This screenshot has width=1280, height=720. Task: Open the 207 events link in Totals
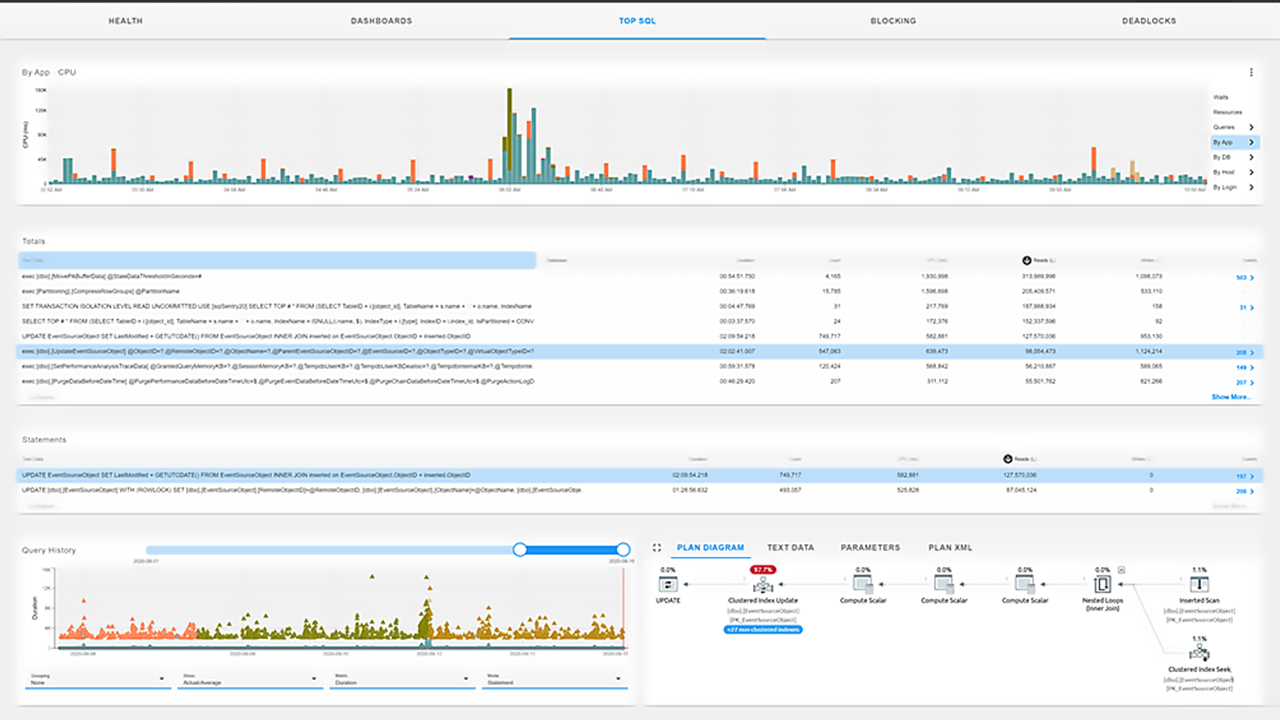click(x=1245, y=382)
